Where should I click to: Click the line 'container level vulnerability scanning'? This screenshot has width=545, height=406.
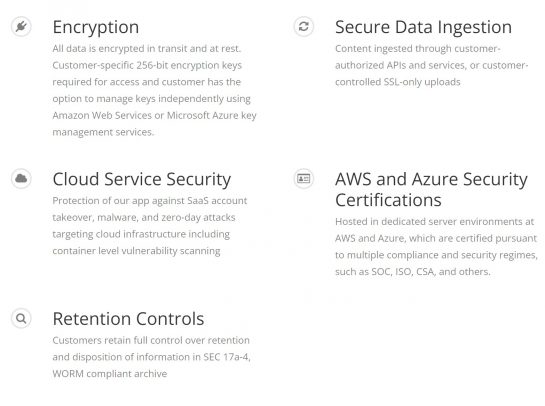pos(137,251)
